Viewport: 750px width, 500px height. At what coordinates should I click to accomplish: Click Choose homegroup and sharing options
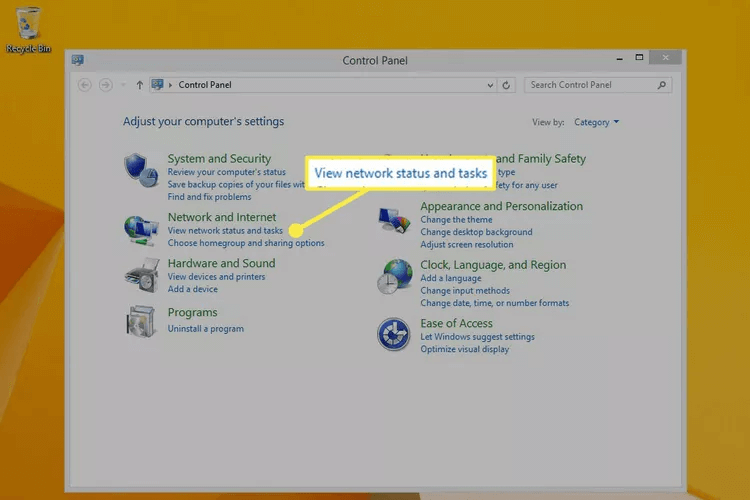246,243
